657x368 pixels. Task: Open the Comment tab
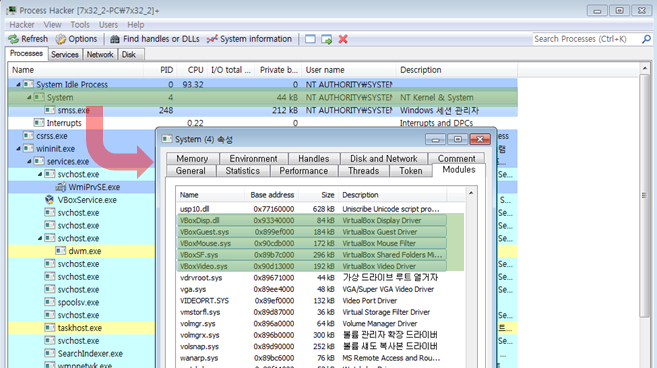[x=457, y=159]
